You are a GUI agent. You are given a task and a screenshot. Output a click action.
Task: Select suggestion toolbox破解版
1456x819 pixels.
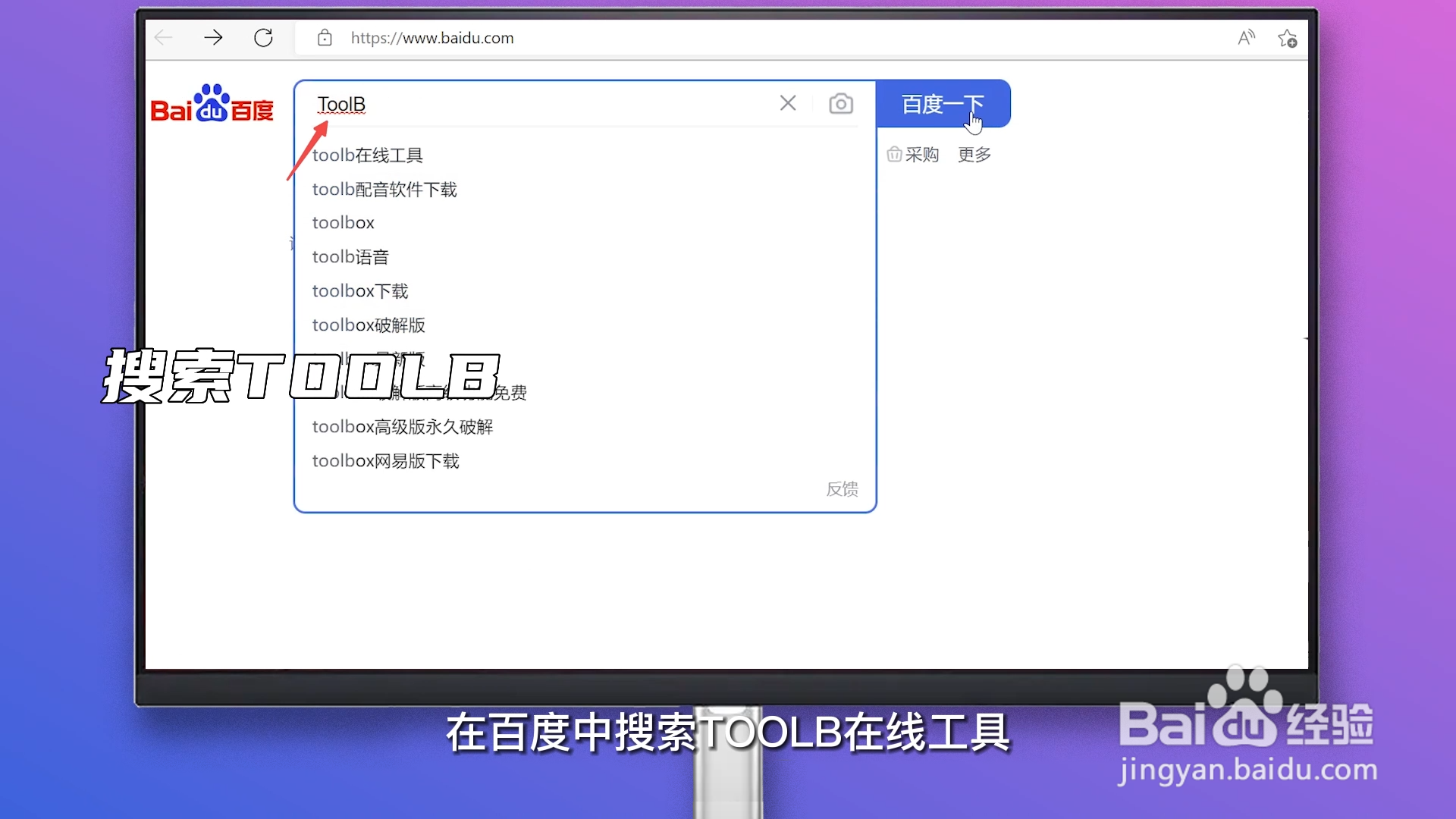pos(369,325)
